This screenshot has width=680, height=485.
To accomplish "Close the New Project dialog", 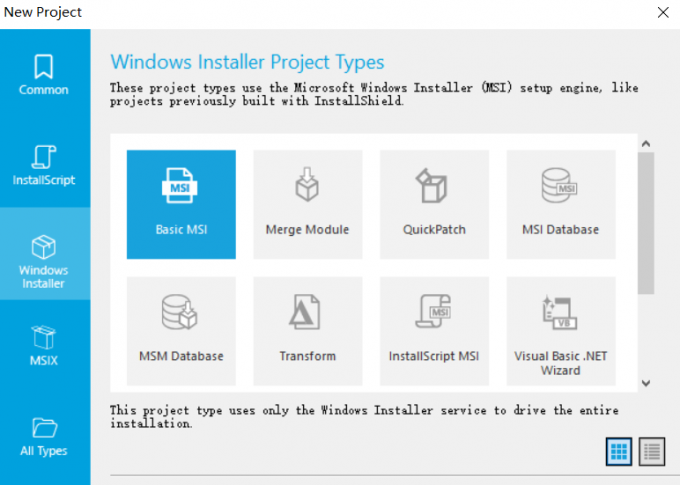I will point(663,12).
